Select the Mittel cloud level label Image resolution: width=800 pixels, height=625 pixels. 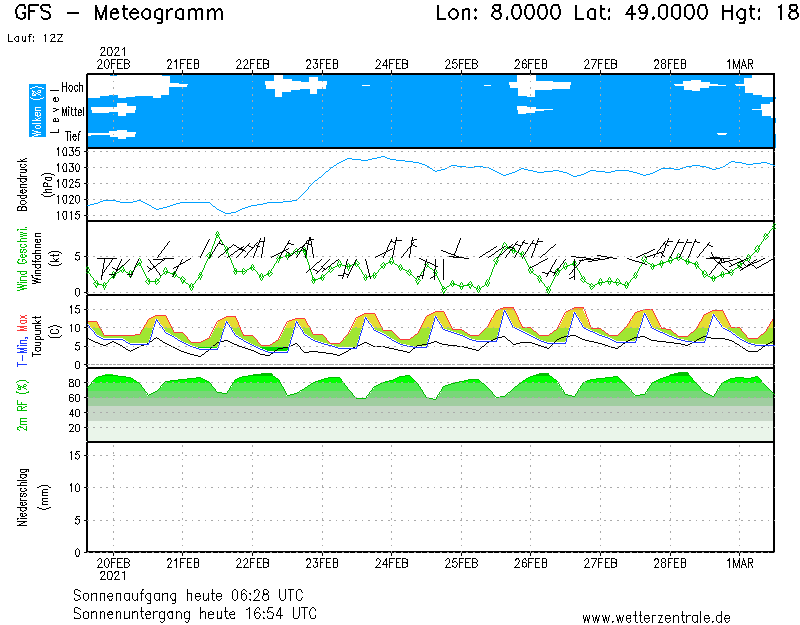(x=72, y=112)
